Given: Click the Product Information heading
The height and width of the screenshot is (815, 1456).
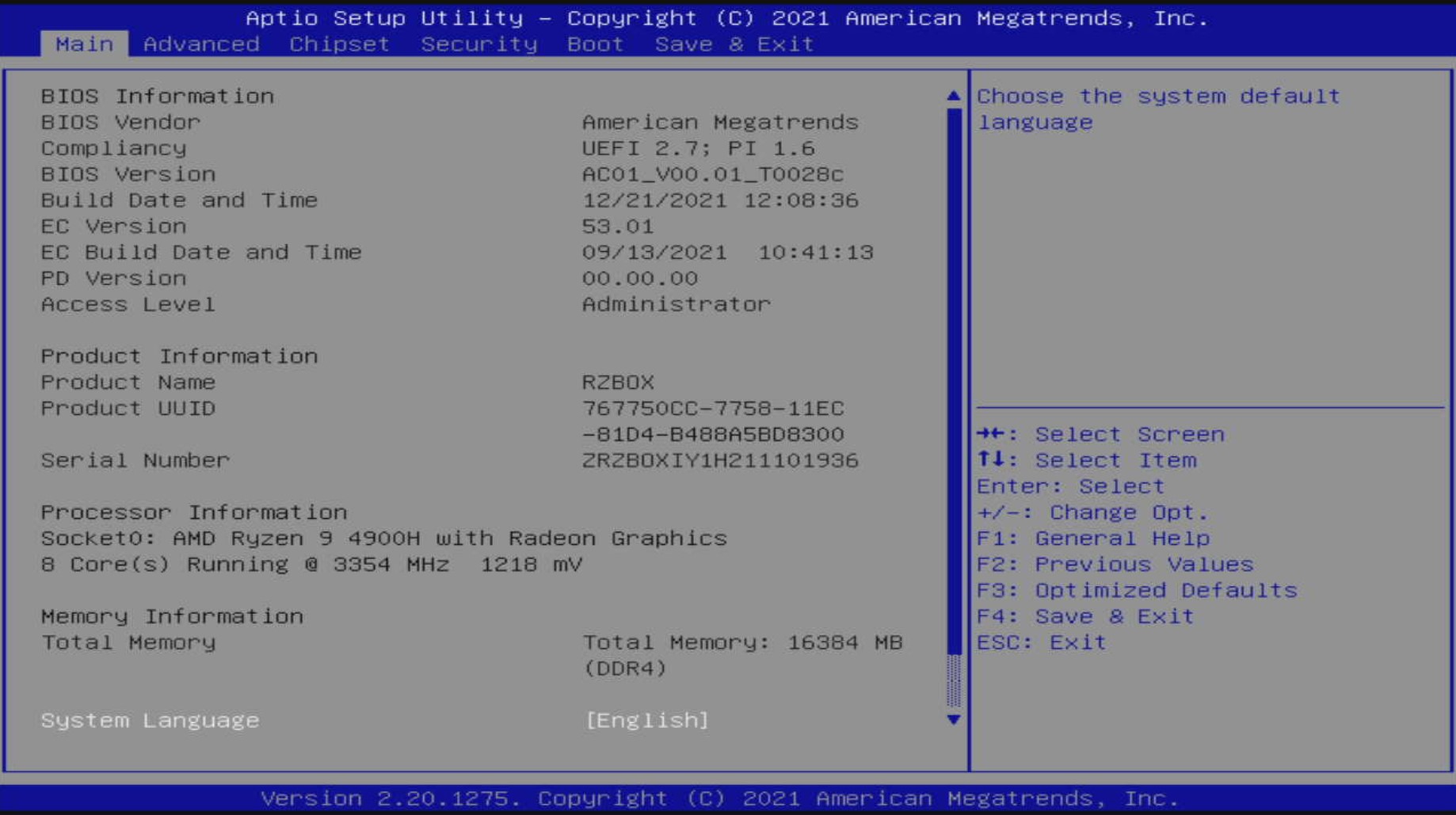Looking at the screenshot, I should [x=180, y=356].
